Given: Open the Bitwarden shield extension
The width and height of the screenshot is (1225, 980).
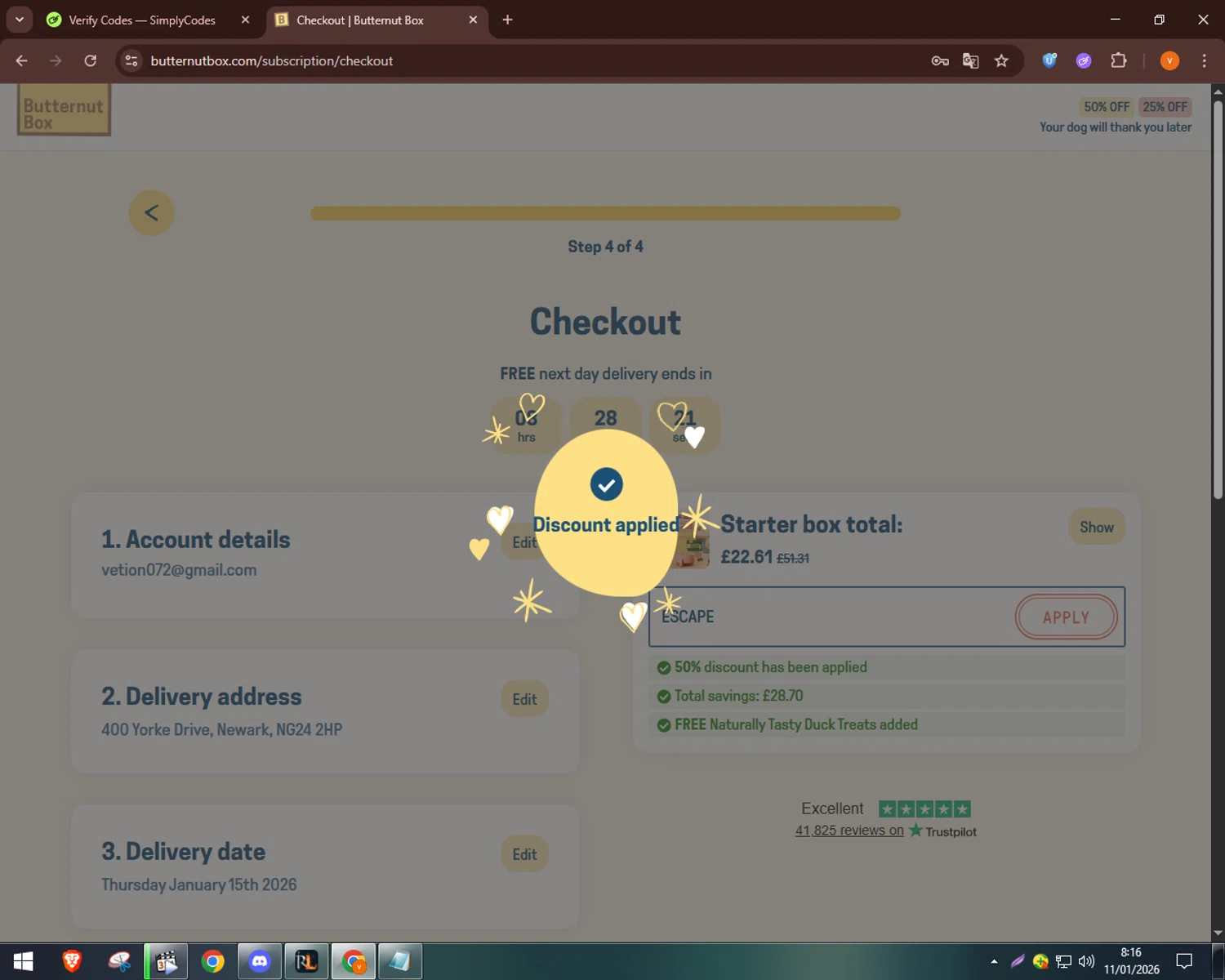Looking at the screenshot, I should pyautogui.click(x=1049, y=60).
